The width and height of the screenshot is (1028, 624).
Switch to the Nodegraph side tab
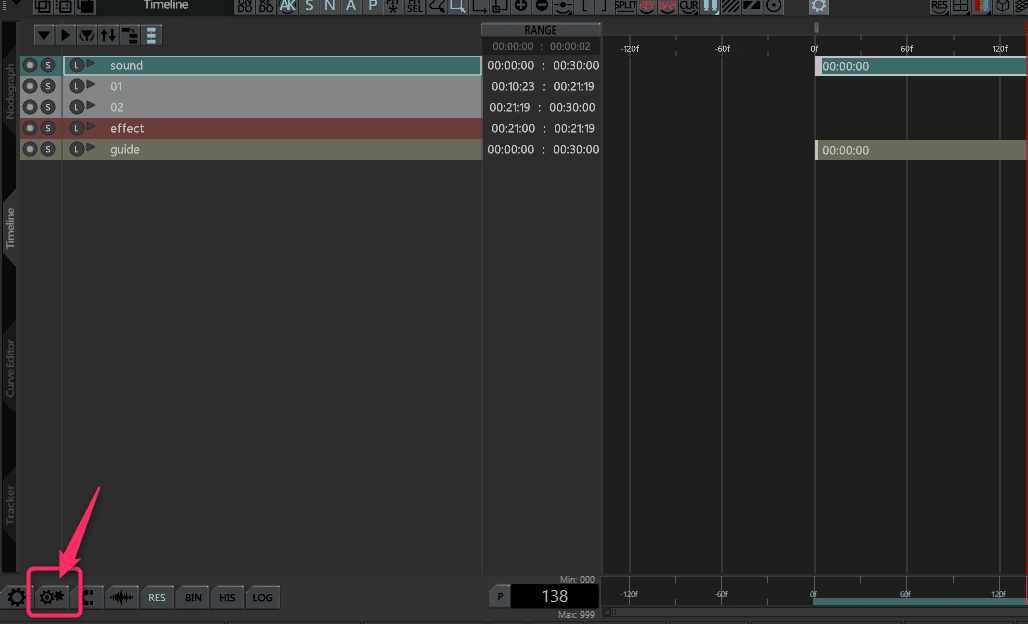coord(10,91)
